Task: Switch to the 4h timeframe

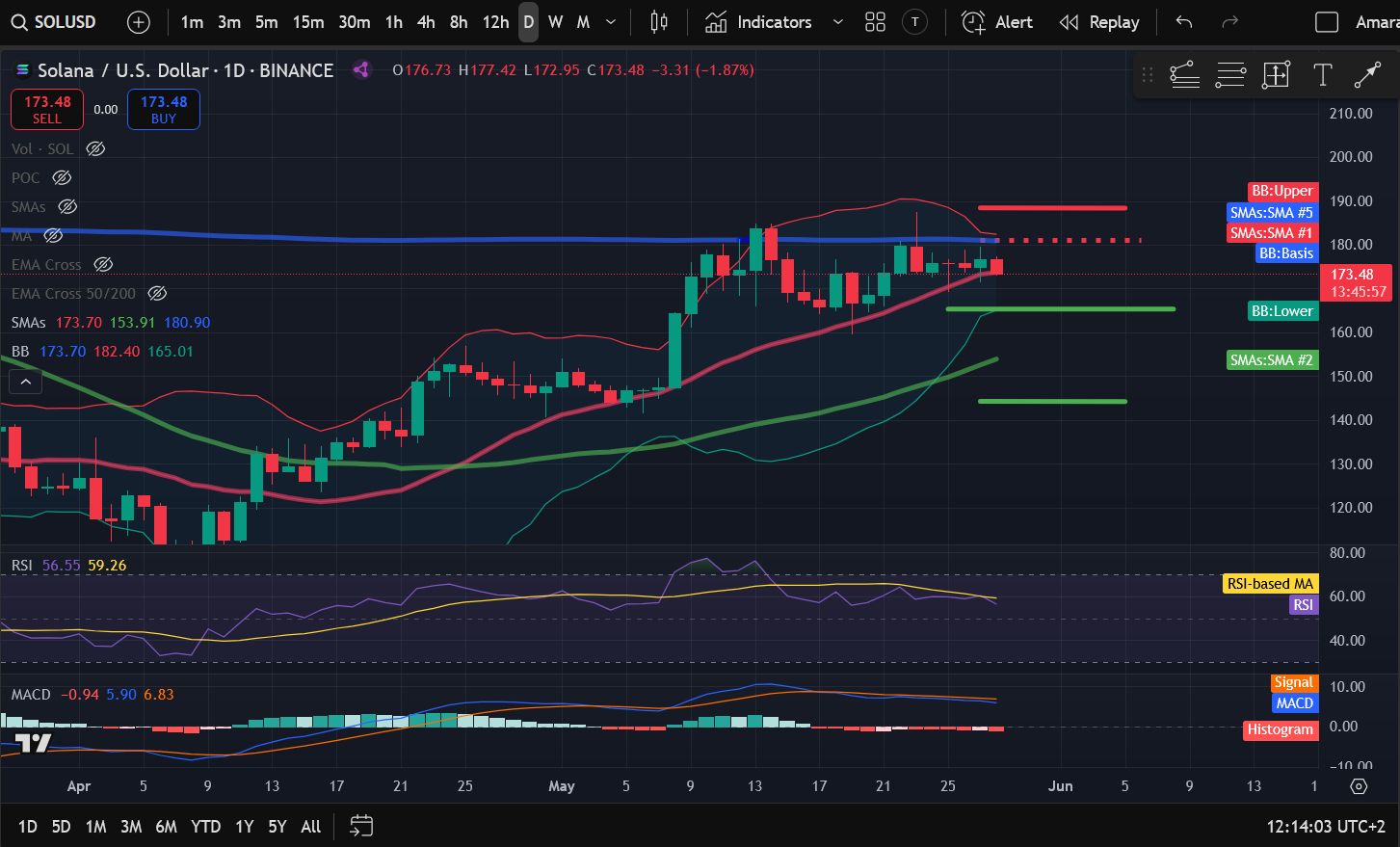Action: (x=426, y=22)
